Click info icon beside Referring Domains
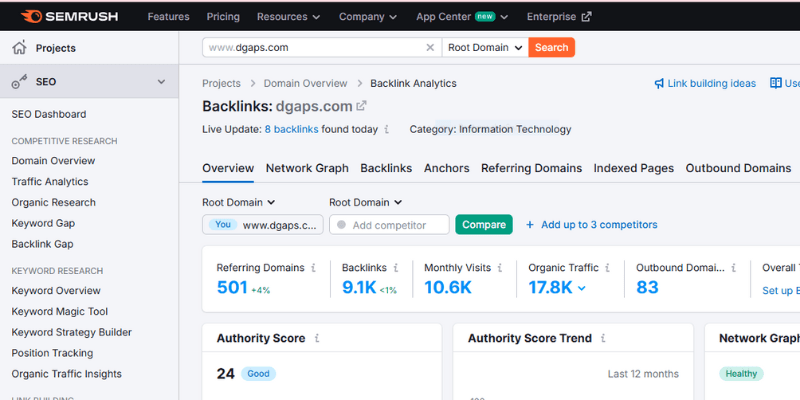Image resolution: width=800 pixels, height=400 pixels. [x=313, y=268]
